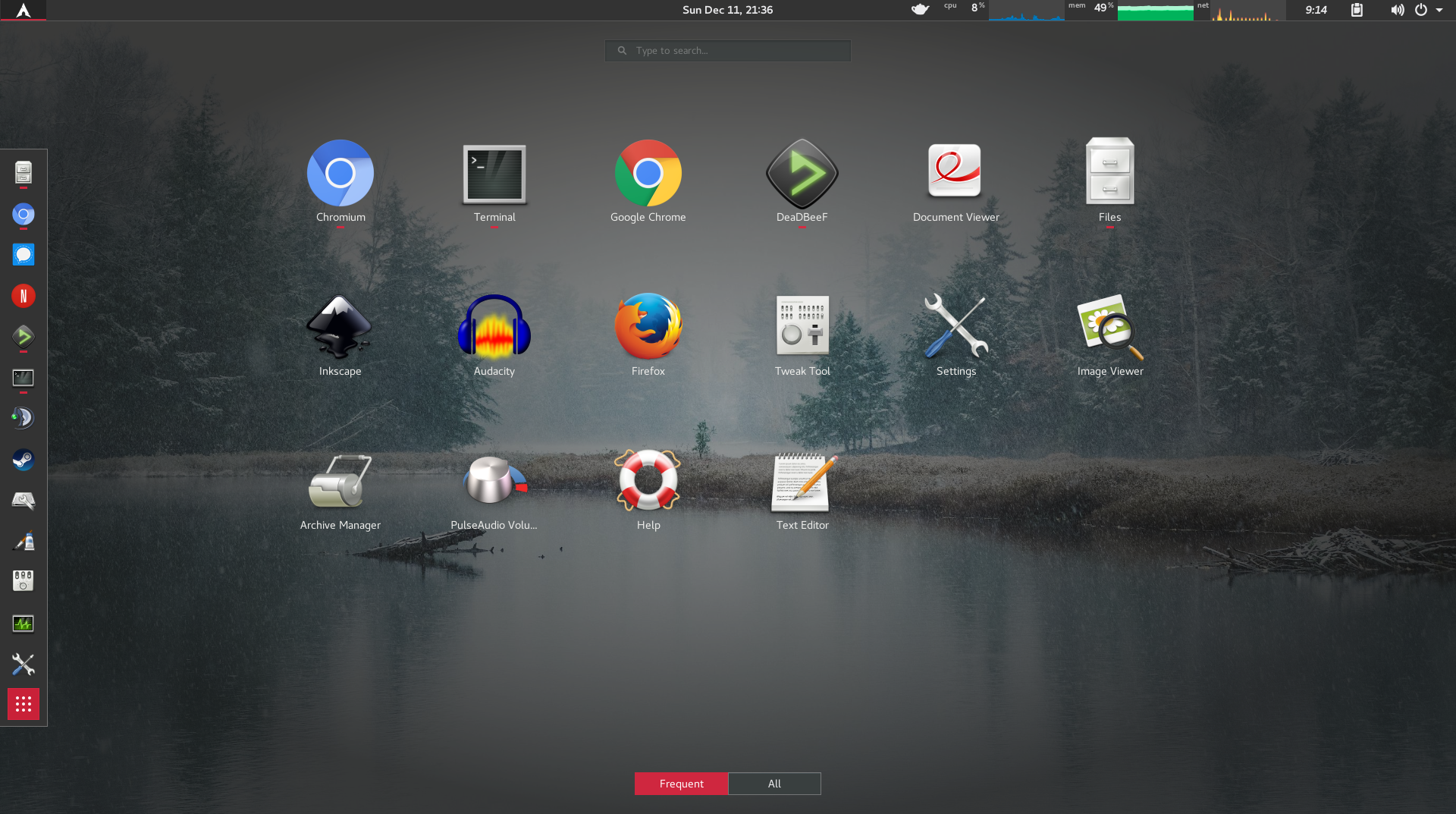Open DeaDBeeF player in the app grid
Viewport: 1456px width, 814px height.
pyautogui.click(x=802, y=181)
